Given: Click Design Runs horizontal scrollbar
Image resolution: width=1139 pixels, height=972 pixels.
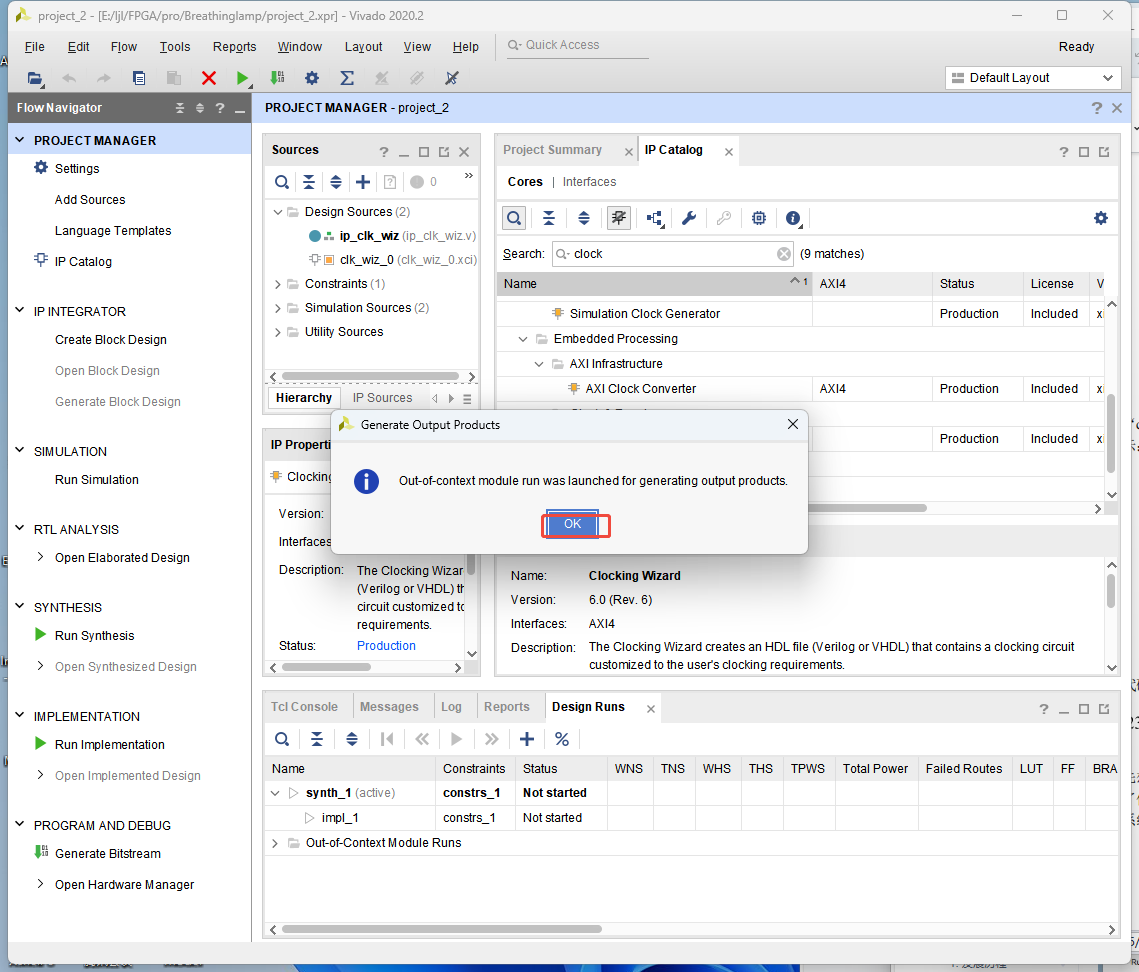Looking at the screenshot, I should 442,929.
